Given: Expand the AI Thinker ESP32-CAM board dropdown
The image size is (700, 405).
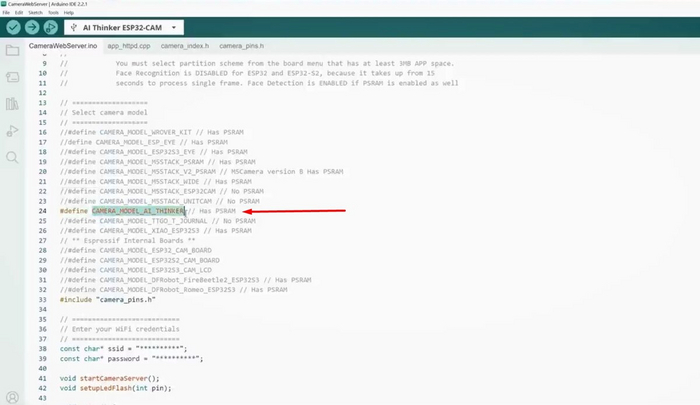Looking at the screenshot, I should tap(124, 28).
